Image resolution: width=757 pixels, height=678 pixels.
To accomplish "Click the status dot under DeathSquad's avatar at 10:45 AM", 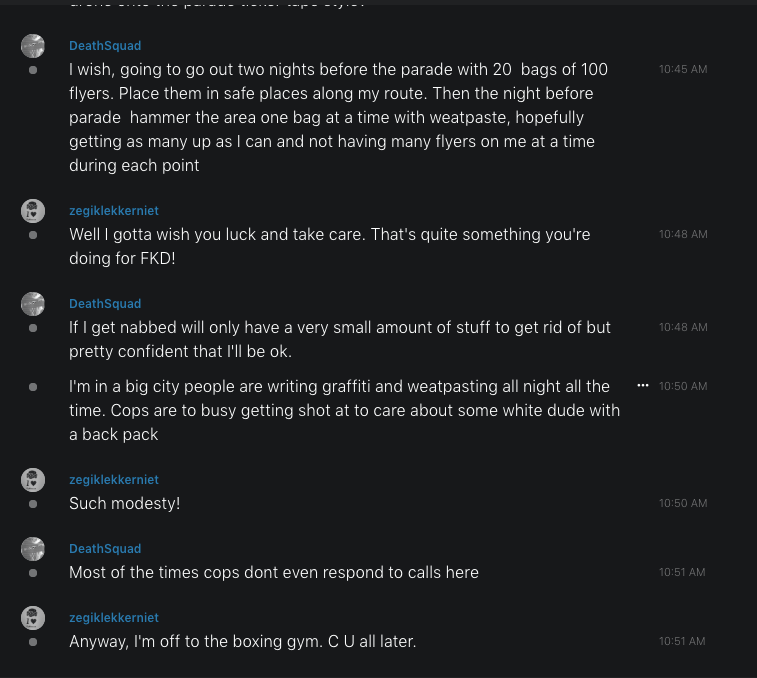I will click(33, 70).
